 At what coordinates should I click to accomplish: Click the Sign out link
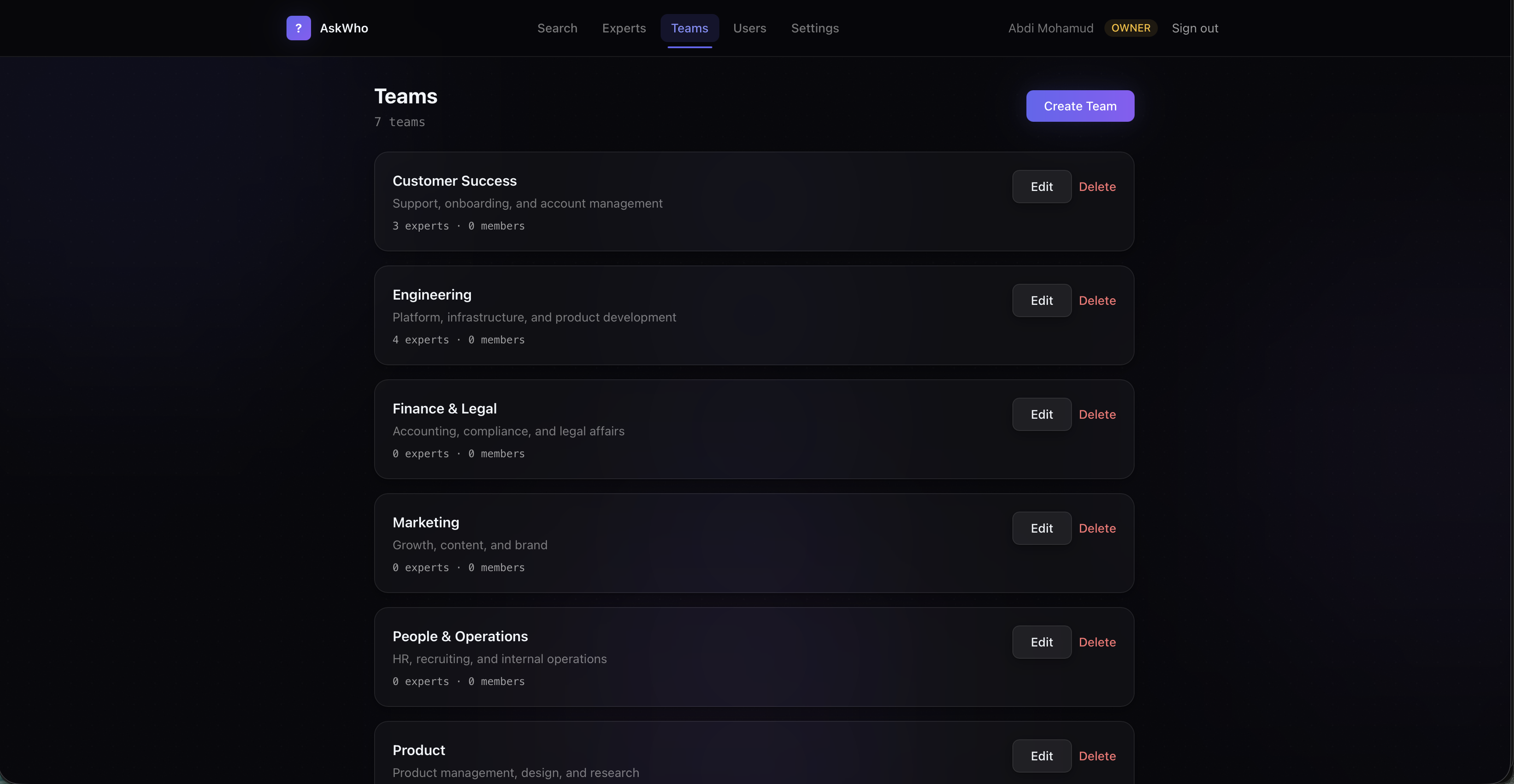pyautogui.click(x=1194, y=28)
